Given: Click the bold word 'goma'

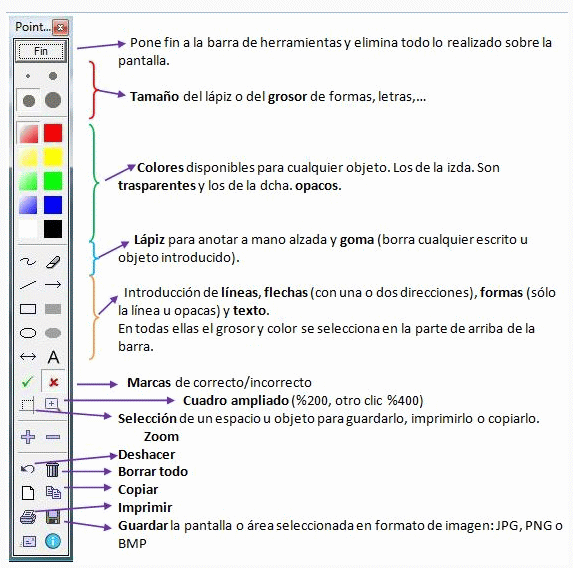Looking at the screenshot, I should point(357,241).
